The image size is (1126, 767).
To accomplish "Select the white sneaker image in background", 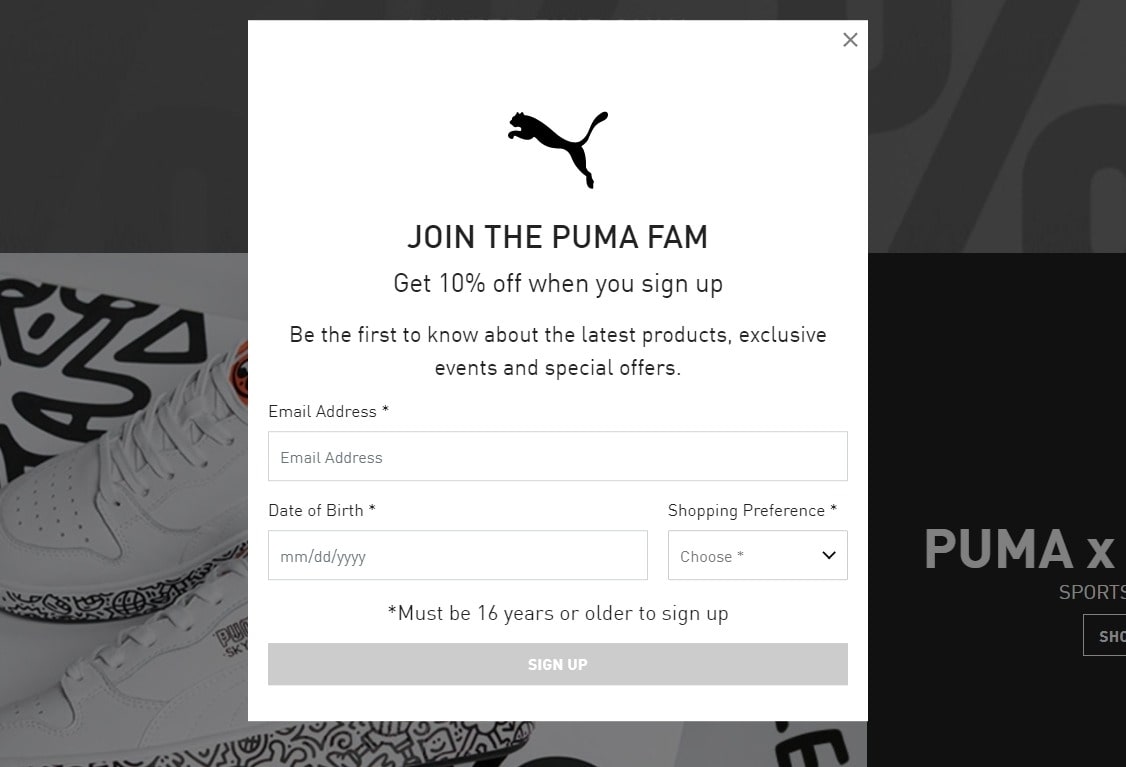I will coord(120,480).
